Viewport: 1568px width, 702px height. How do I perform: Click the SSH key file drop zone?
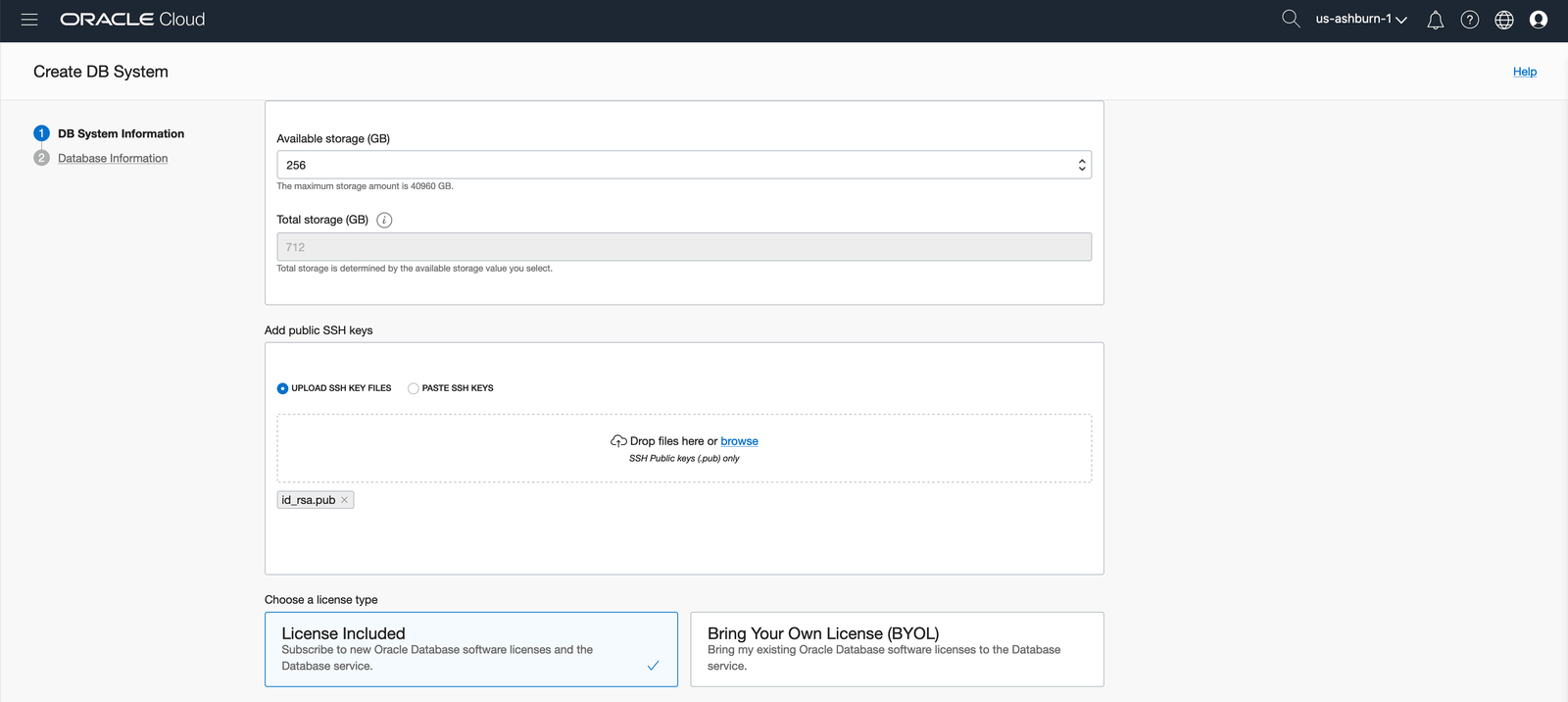coord(490,449)
